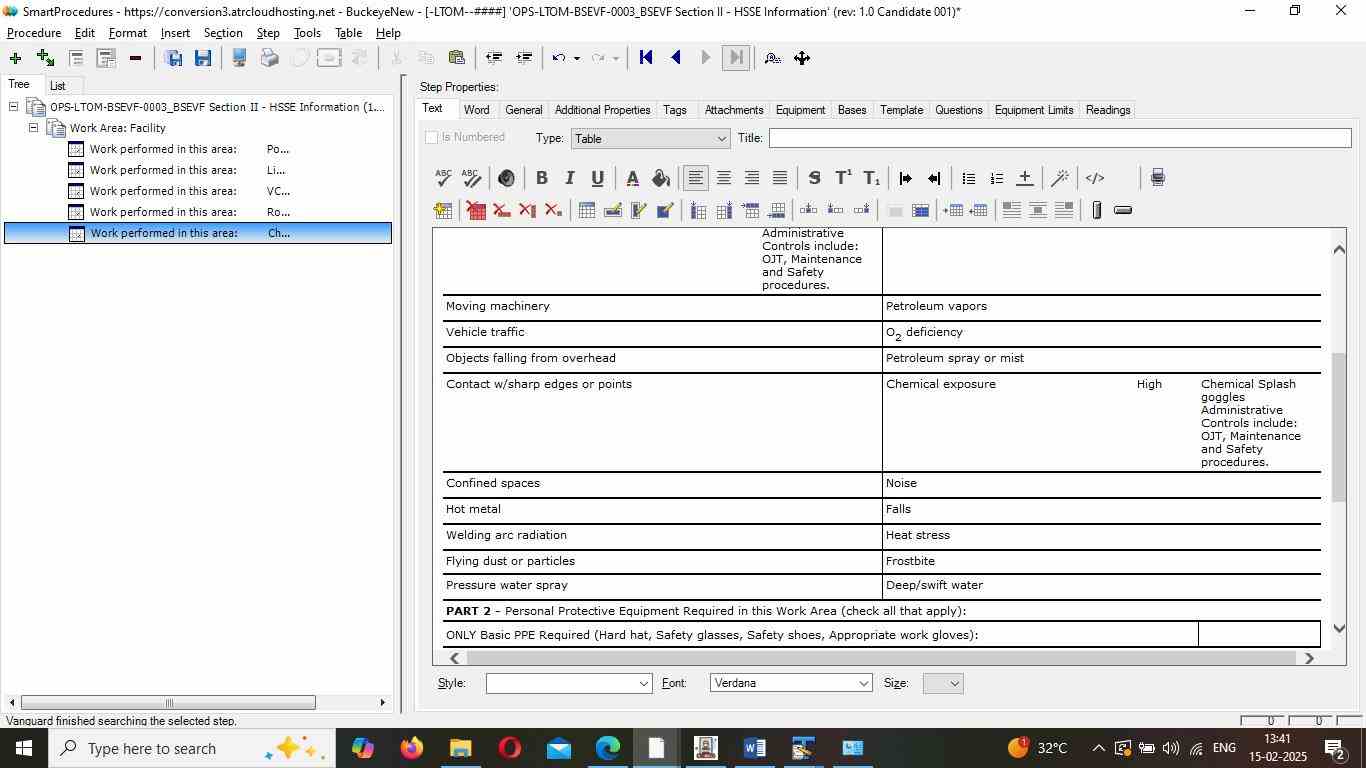Toggle the Is Numbered checkbox
The width and height of the screenshot is (1366, 768).
coord(432,138)
